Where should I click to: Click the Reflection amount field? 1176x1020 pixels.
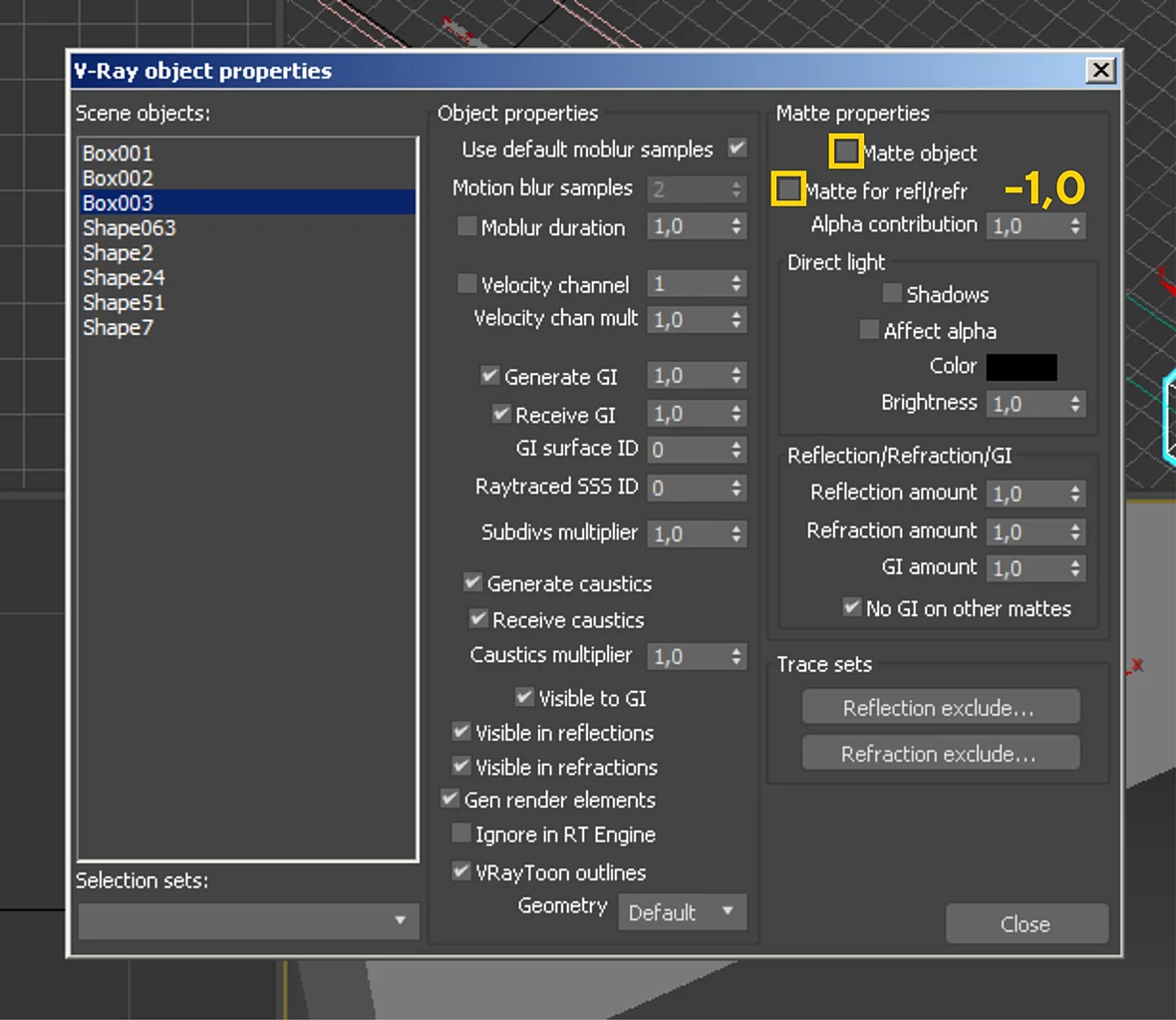[x=1027, y=494]
